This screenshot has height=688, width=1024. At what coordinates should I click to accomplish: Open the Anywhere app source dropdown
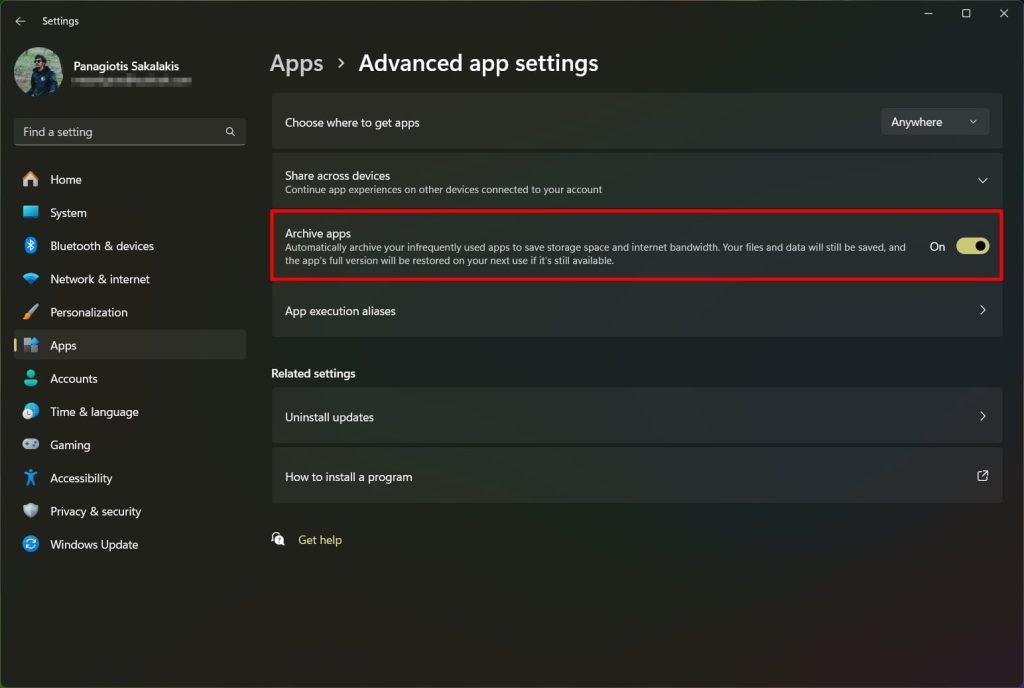tap(935, 122)
